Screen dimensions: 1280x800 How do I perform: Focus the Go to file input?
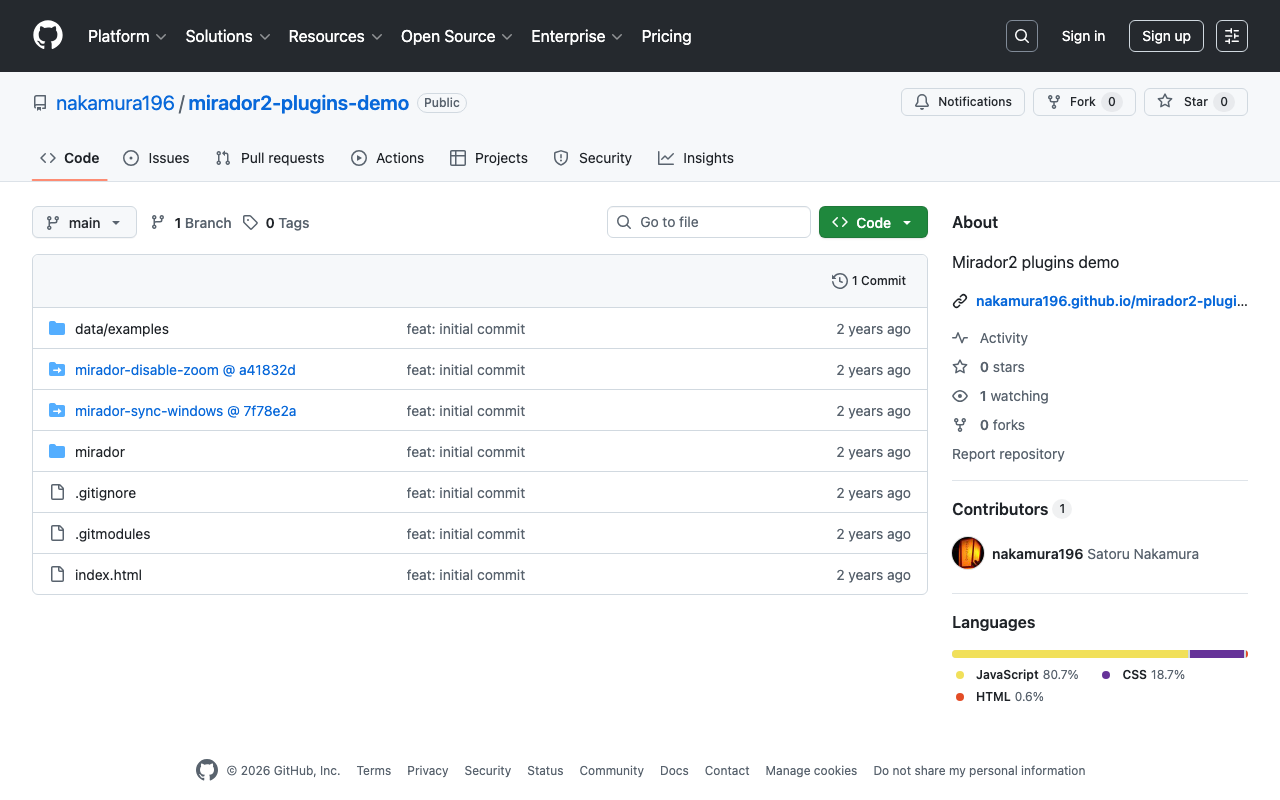(x=718, y=222)
